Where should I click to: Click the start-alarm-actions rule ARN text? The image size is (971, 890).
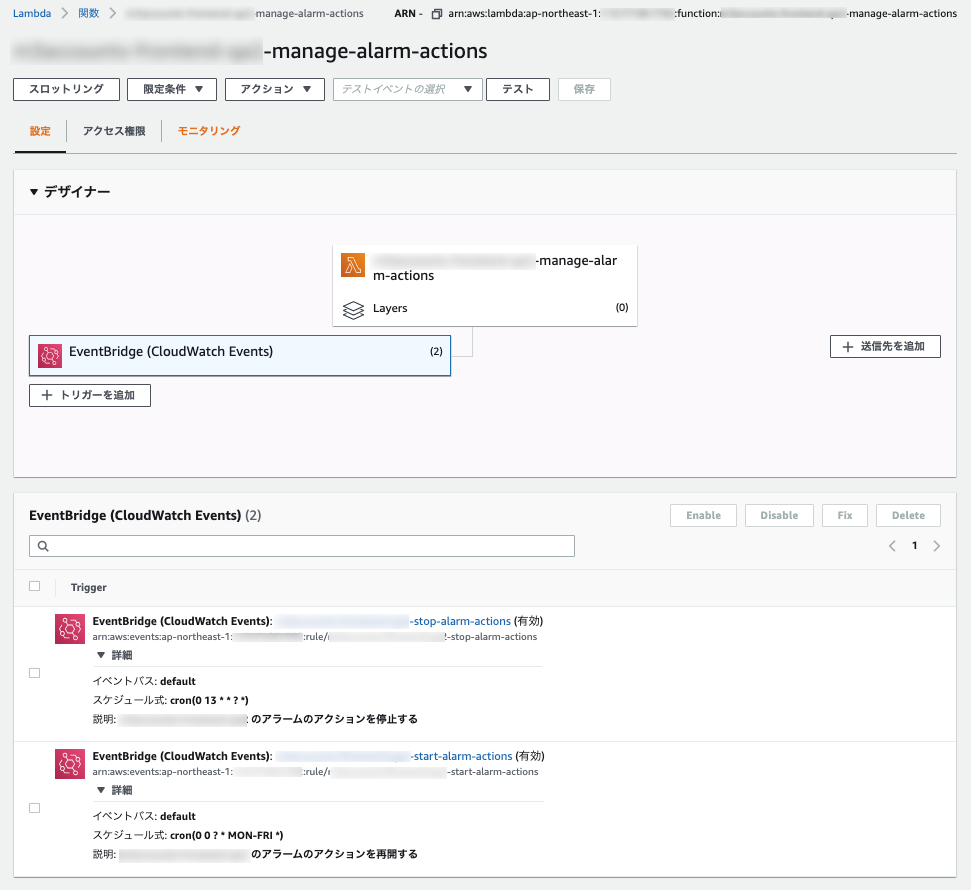click(x=315, y=772)
